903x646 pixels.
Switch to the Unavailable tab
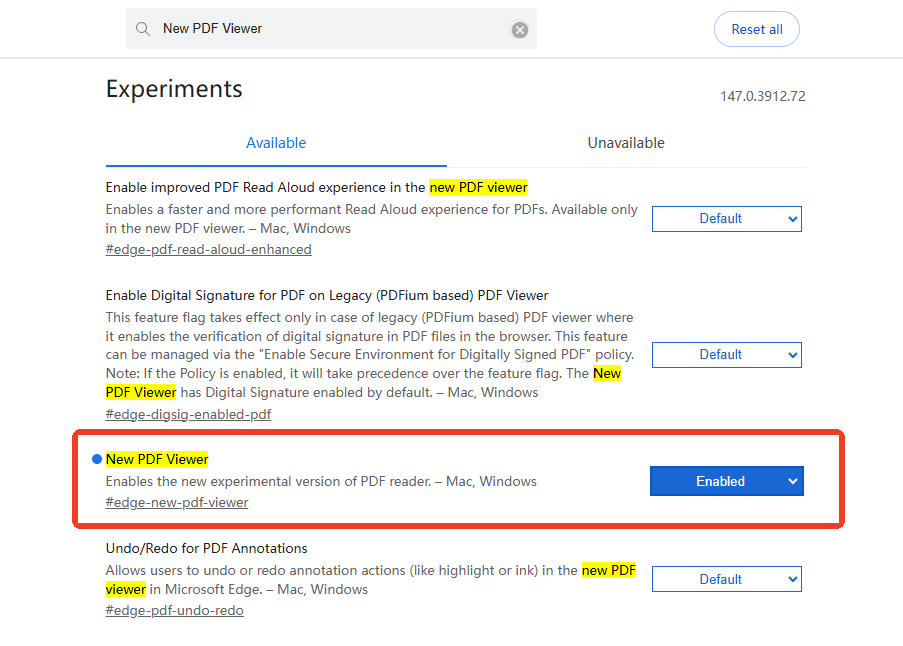(x=626, y=143)
